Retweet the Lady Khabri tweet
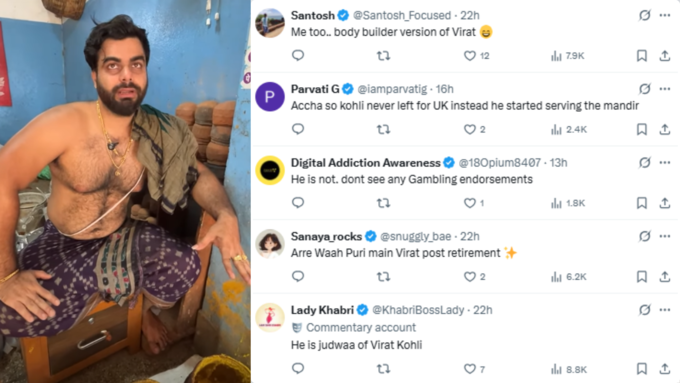The width and height of the screenshot is (680, 383). (383, 369)
